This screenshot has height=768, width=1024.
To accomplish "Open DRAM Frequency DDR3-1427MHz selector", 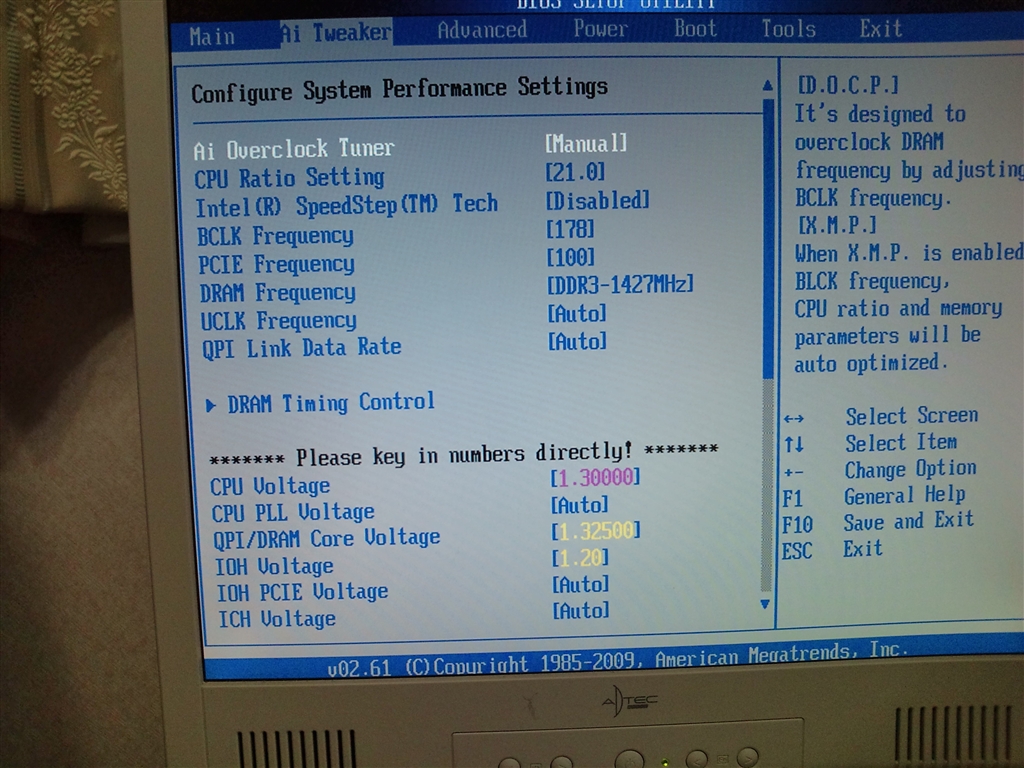I will click(x=620, y=285).
